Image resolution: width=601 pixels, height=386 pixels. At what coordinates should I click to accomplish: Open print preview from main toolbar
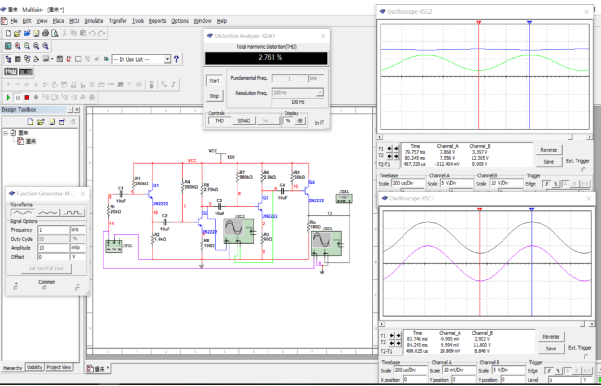(x=54, y=33)
